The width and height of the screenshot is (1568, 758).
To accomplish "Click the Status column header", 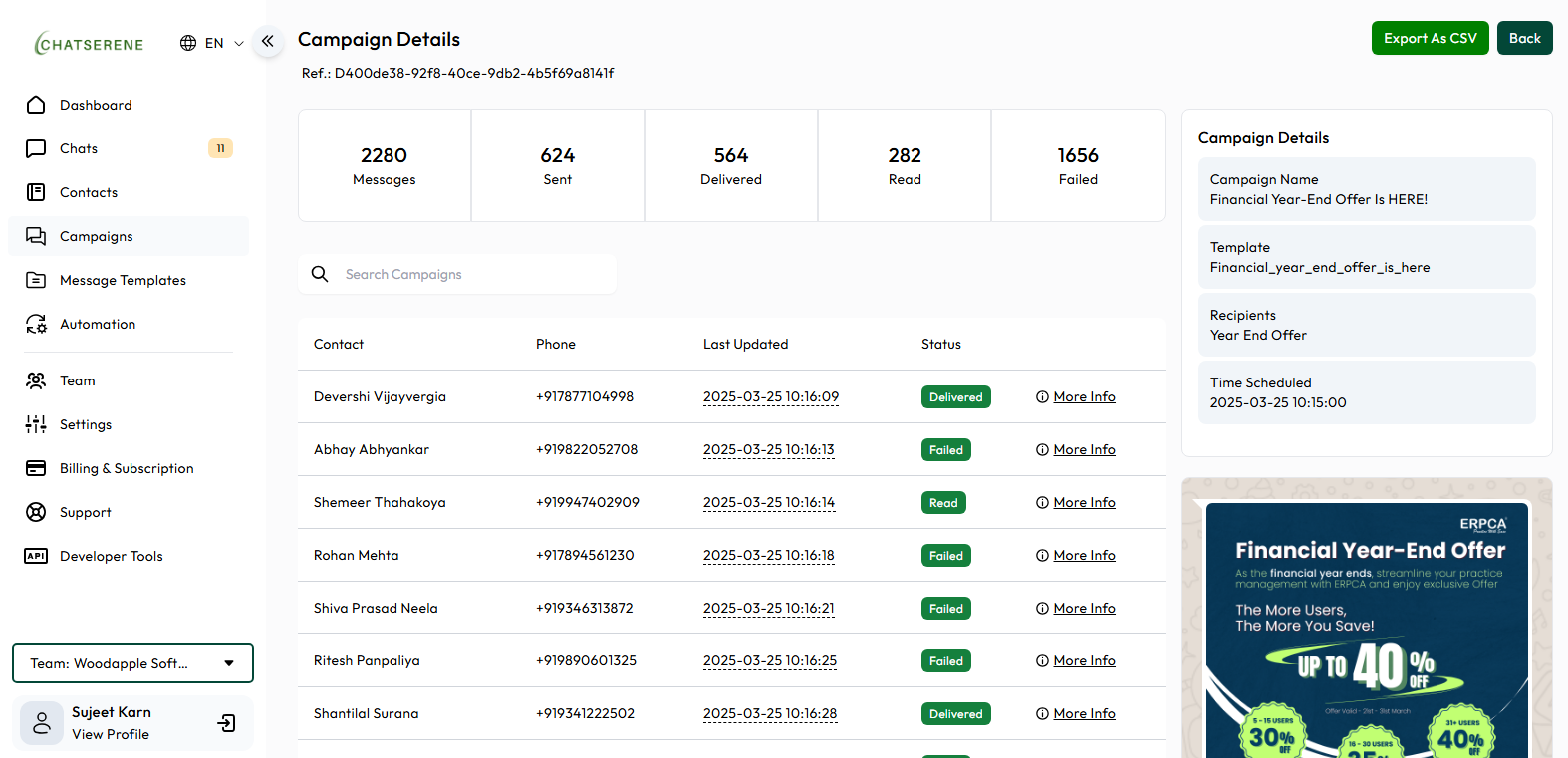I will click(x=941, y=344).
